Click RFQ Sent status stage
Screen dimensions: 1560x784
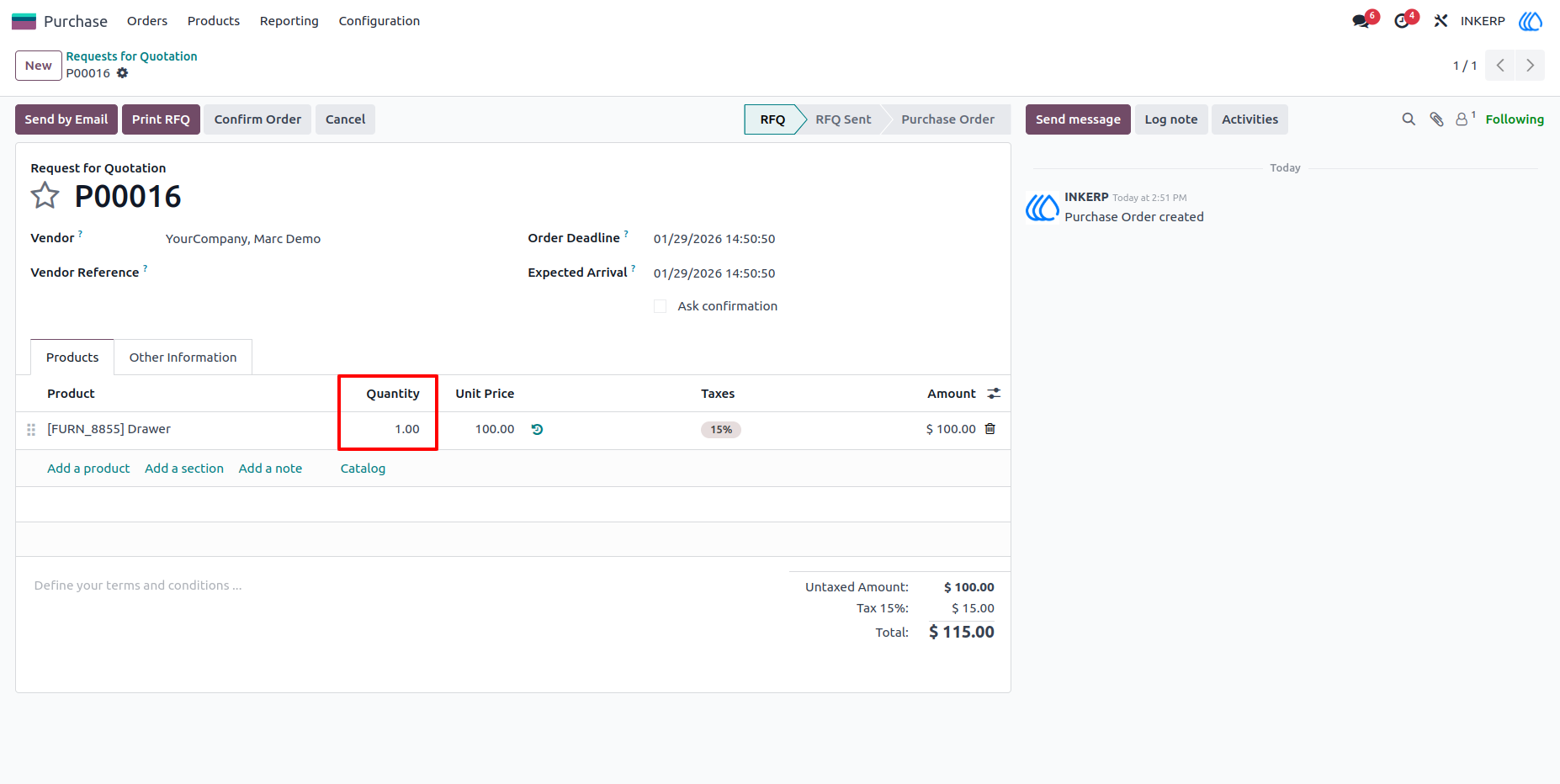(x=843, y=119)
